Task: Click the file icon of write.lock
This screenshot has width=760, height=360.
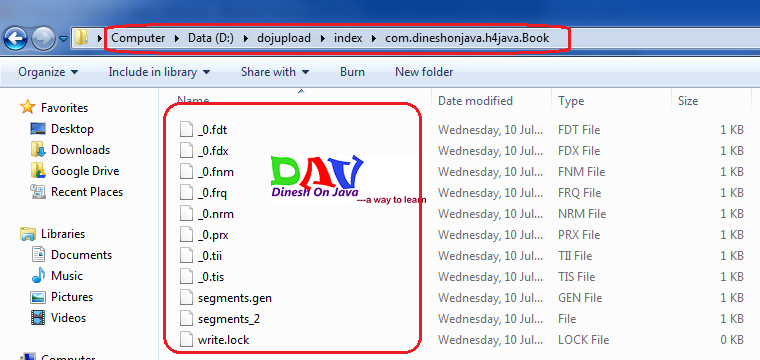Action: coord(187,339)
